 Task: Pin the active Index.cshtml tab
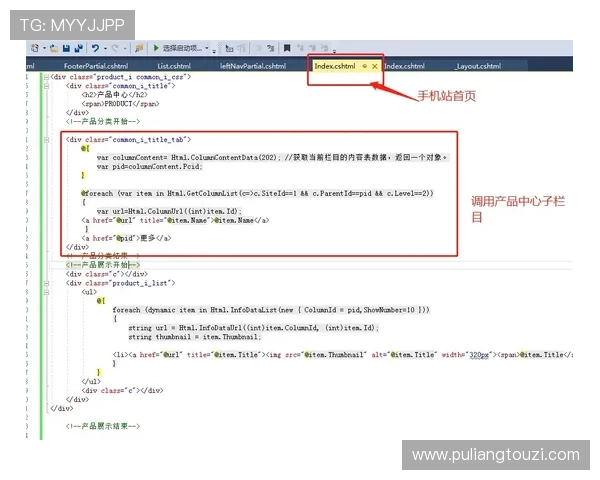(365, 66)
